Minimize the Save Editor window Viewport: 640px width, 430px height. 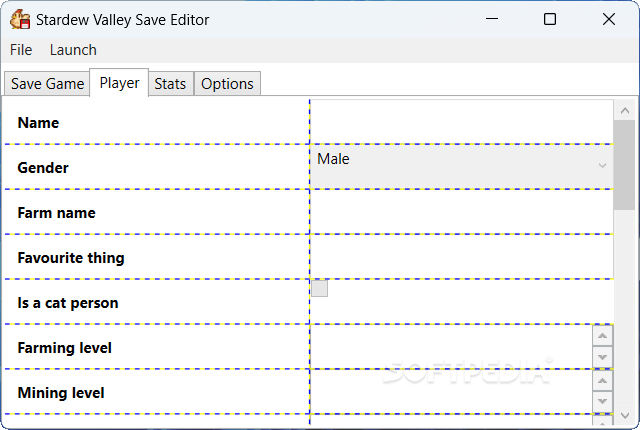[x=492, y=19]
